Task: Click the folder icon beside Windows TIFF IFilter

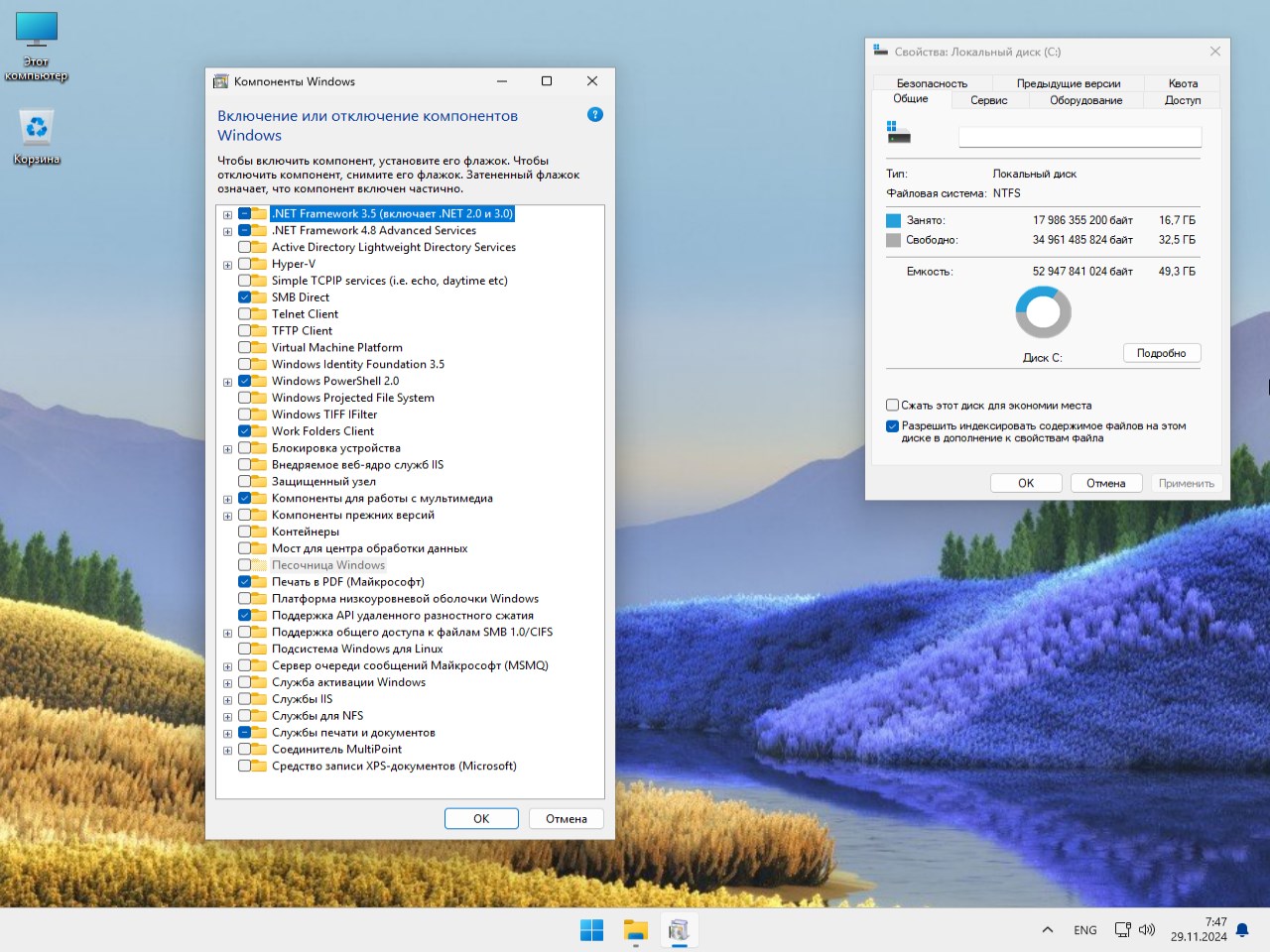Action: click(260, 415)
